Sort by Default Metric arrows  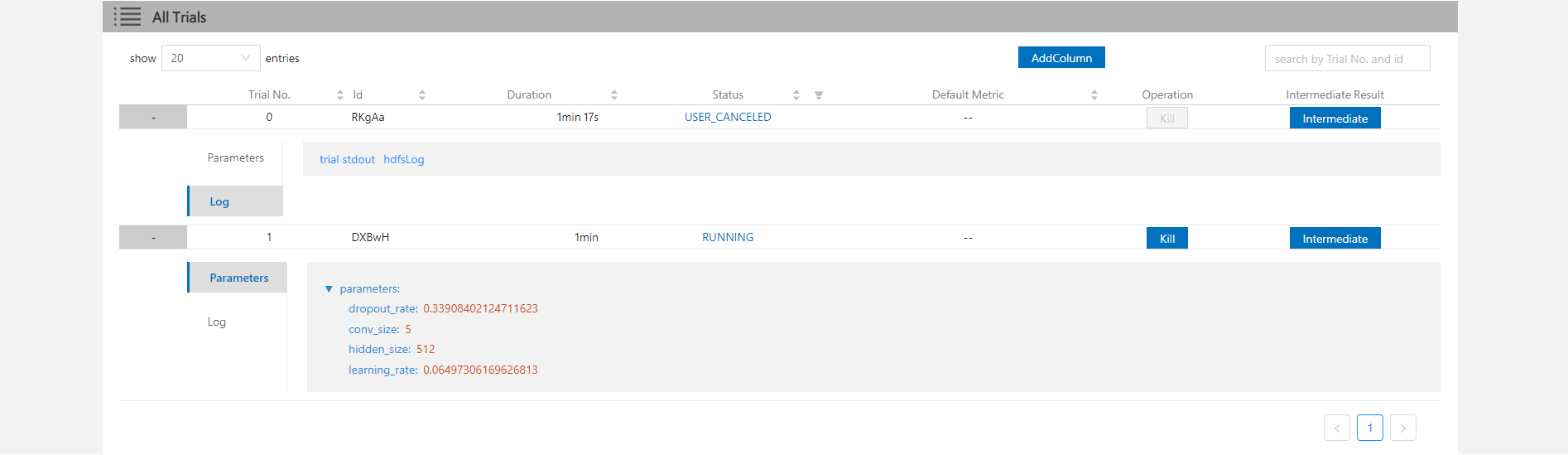(x=1094, y=95)
